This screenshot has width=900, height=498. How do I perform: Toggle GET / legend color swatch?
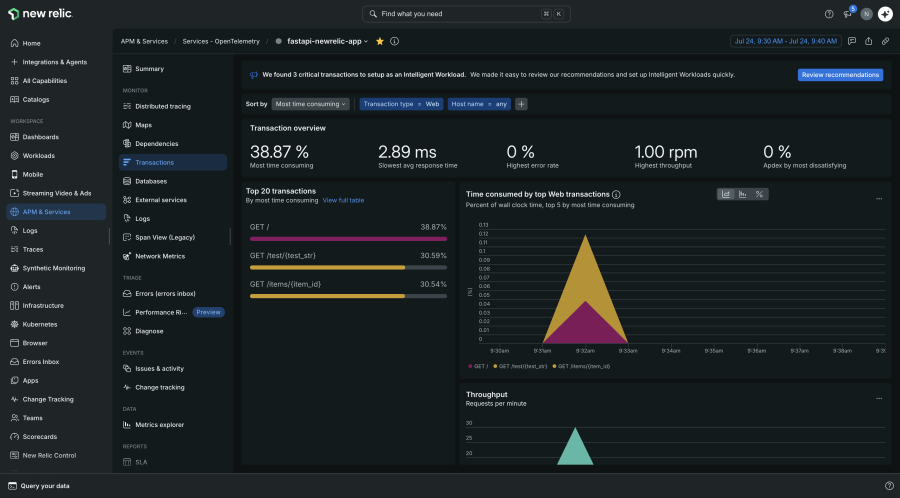471,366
